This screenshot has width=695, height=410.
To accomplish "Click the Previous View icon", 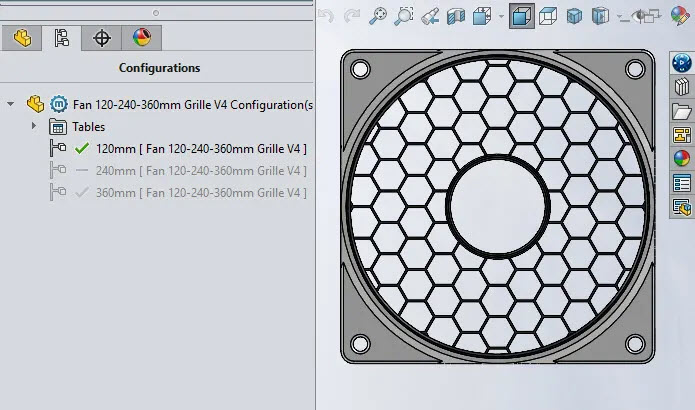I will pyautogui.click(x=429, y=16).
